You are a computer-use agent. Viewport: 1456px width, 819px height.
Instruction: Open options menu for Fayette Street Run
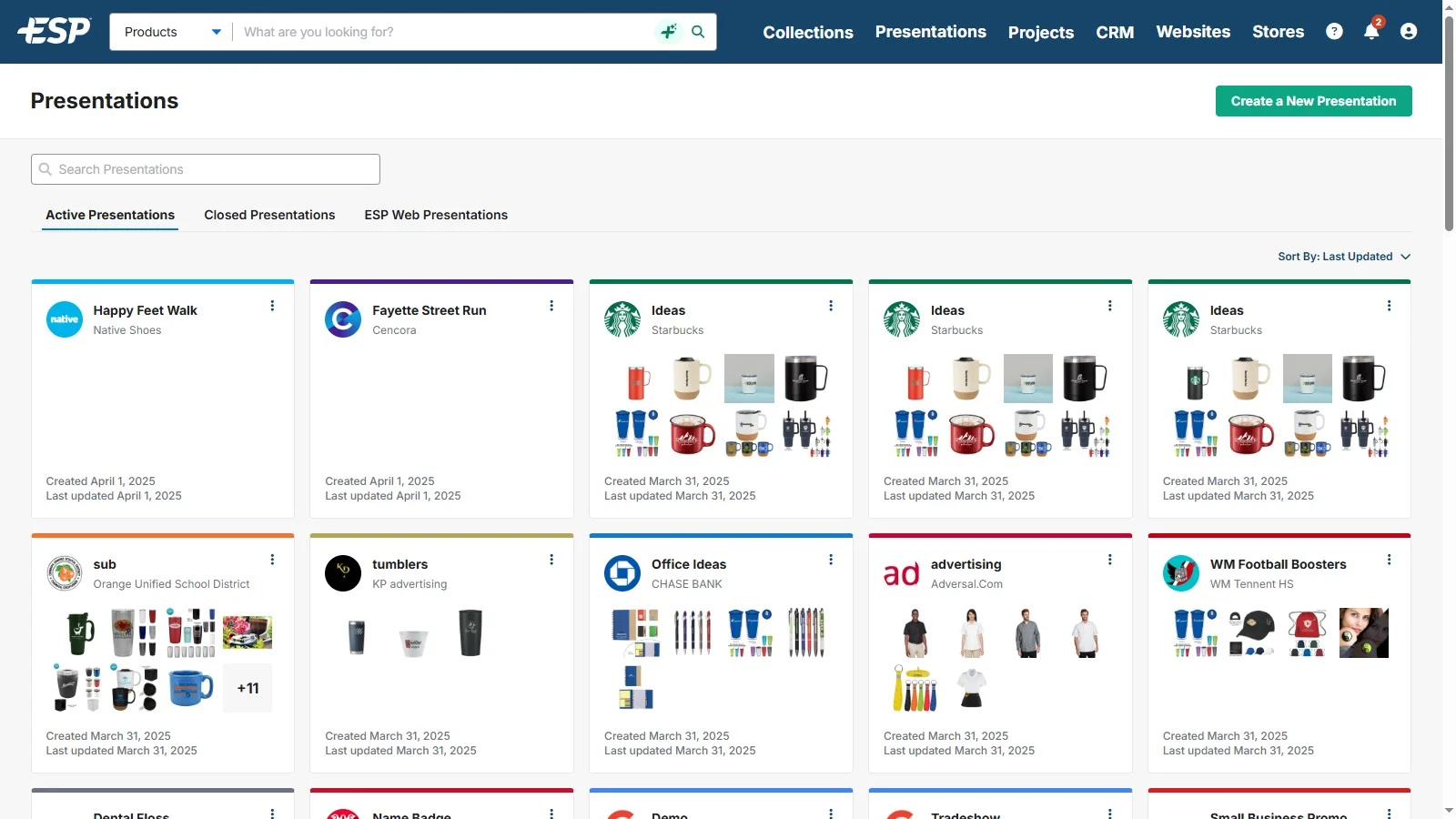551,306
